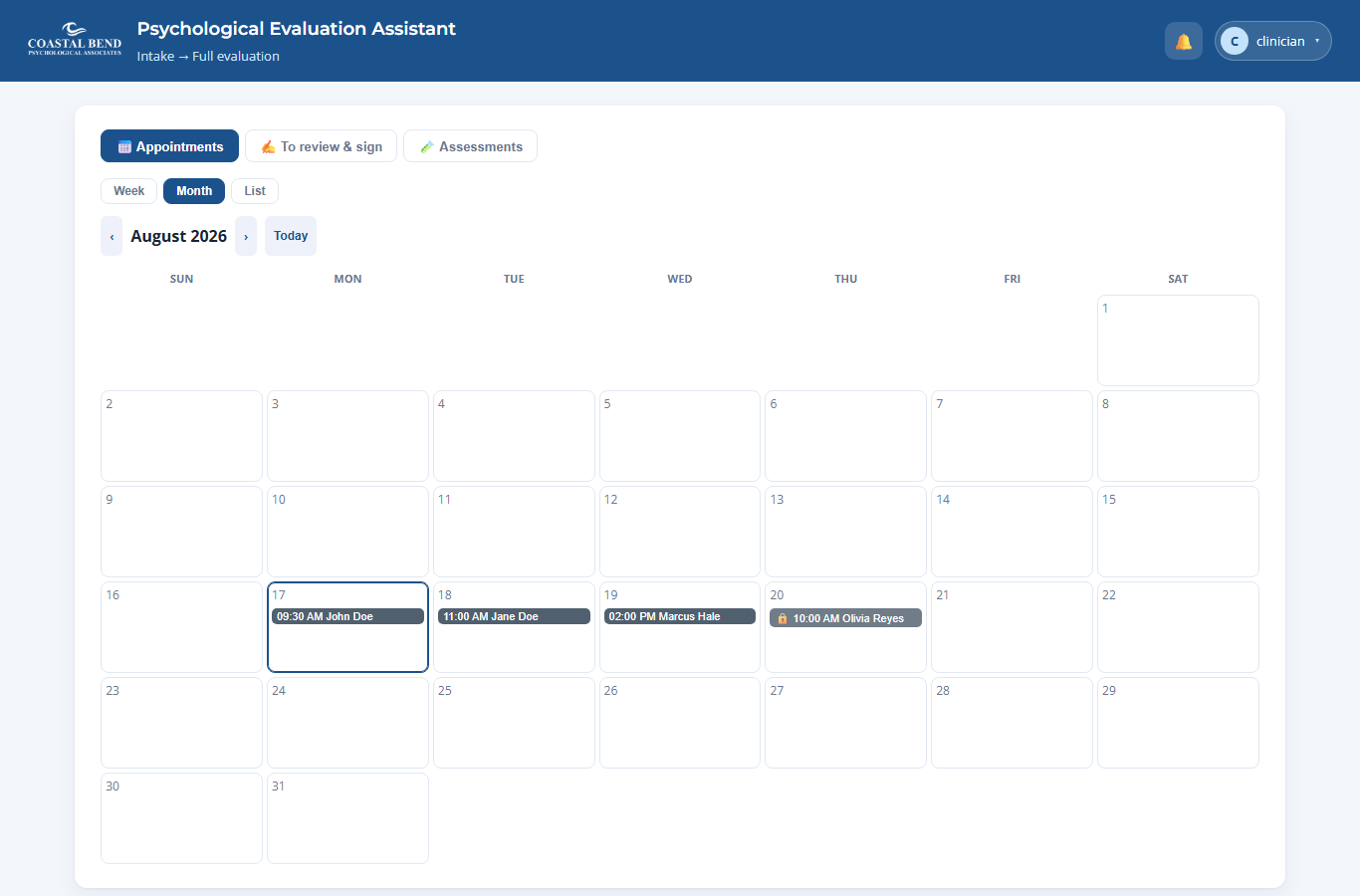
Task: Select the August 31 day cell
Action: pyautogui.click(x=347, y=818)
